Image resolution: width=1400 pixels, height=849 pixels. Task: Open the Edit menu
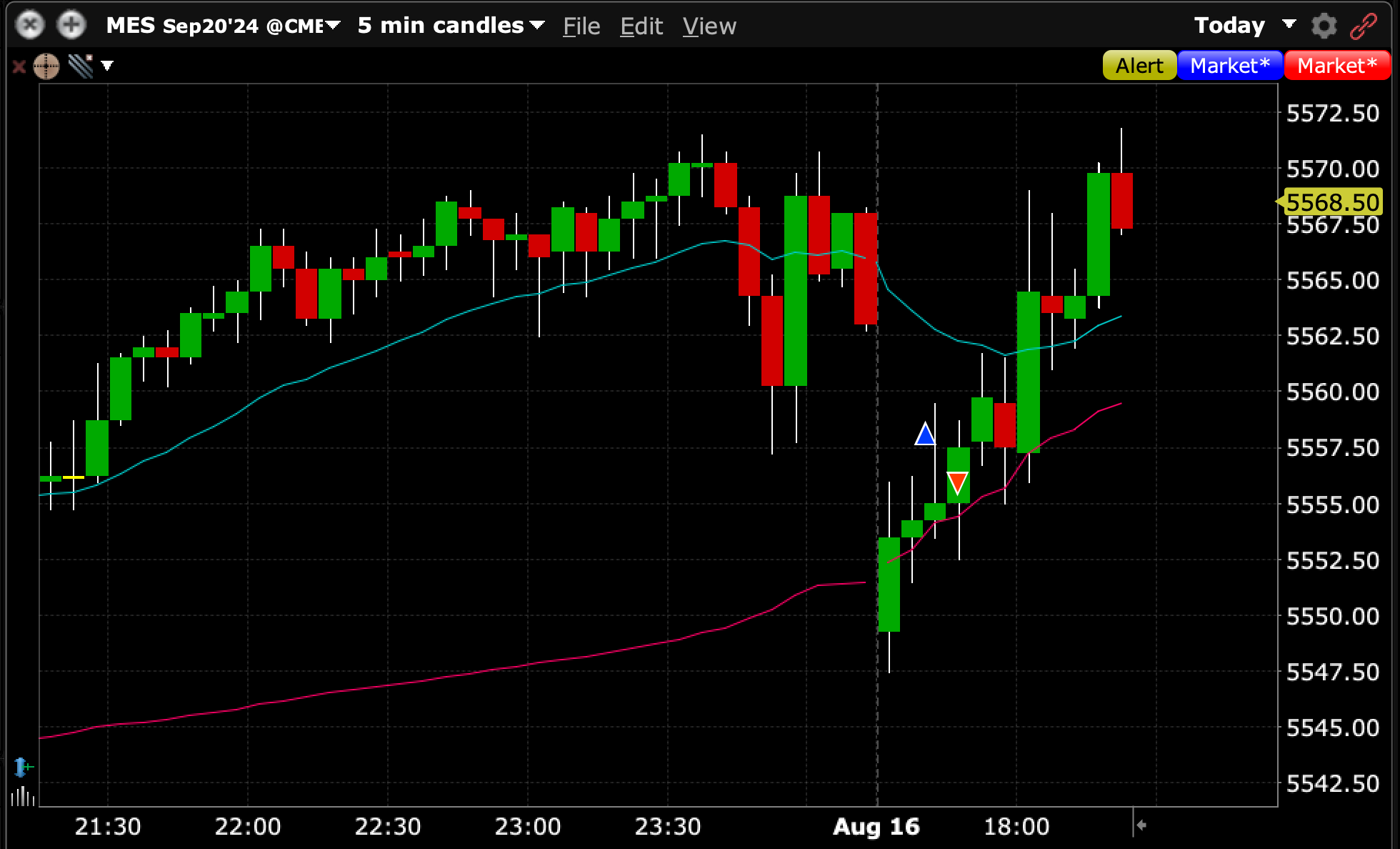coord(641,26)
